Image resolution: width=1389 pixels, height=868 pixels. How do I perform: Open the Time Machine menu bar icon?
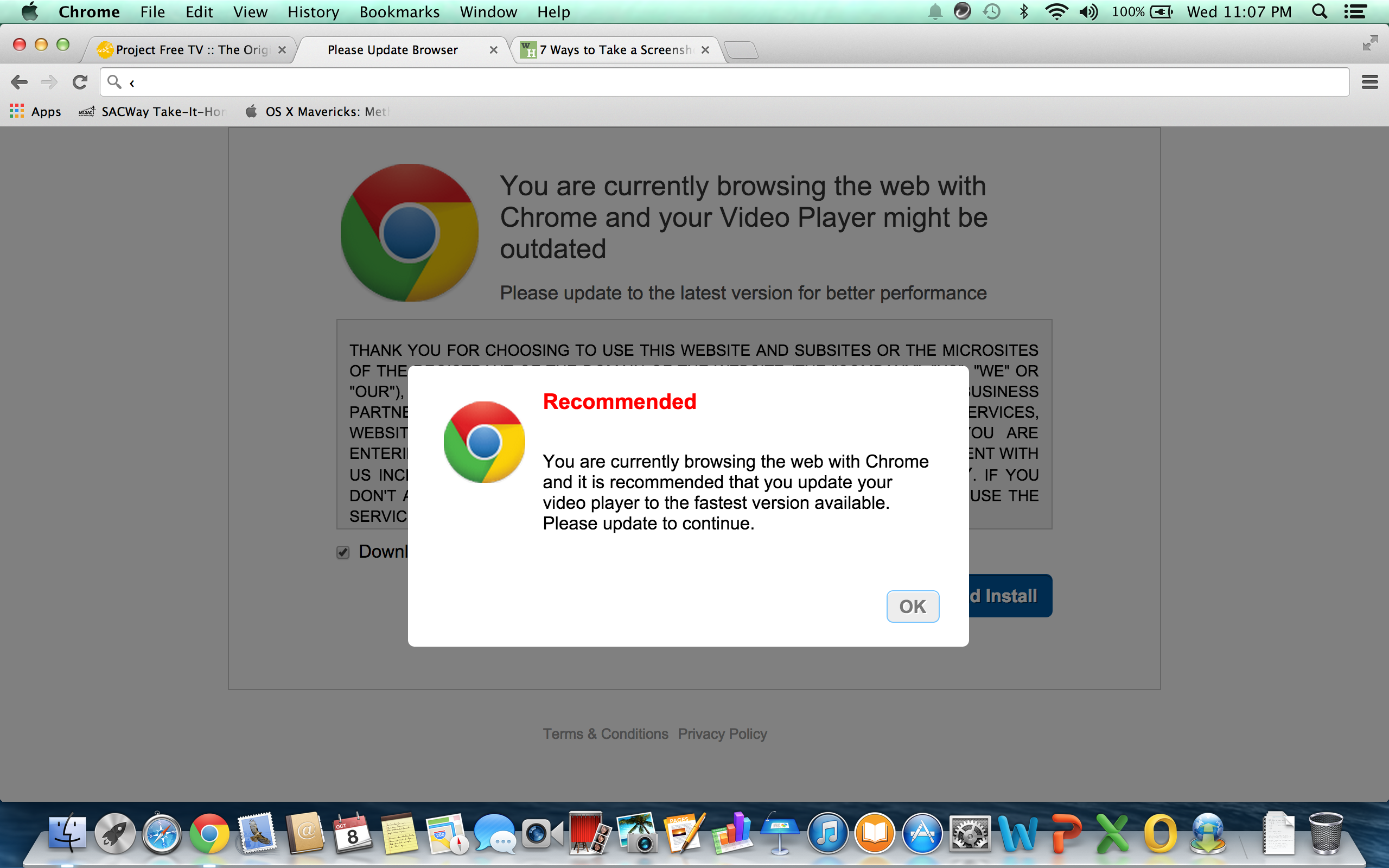(x=992, y=11)
